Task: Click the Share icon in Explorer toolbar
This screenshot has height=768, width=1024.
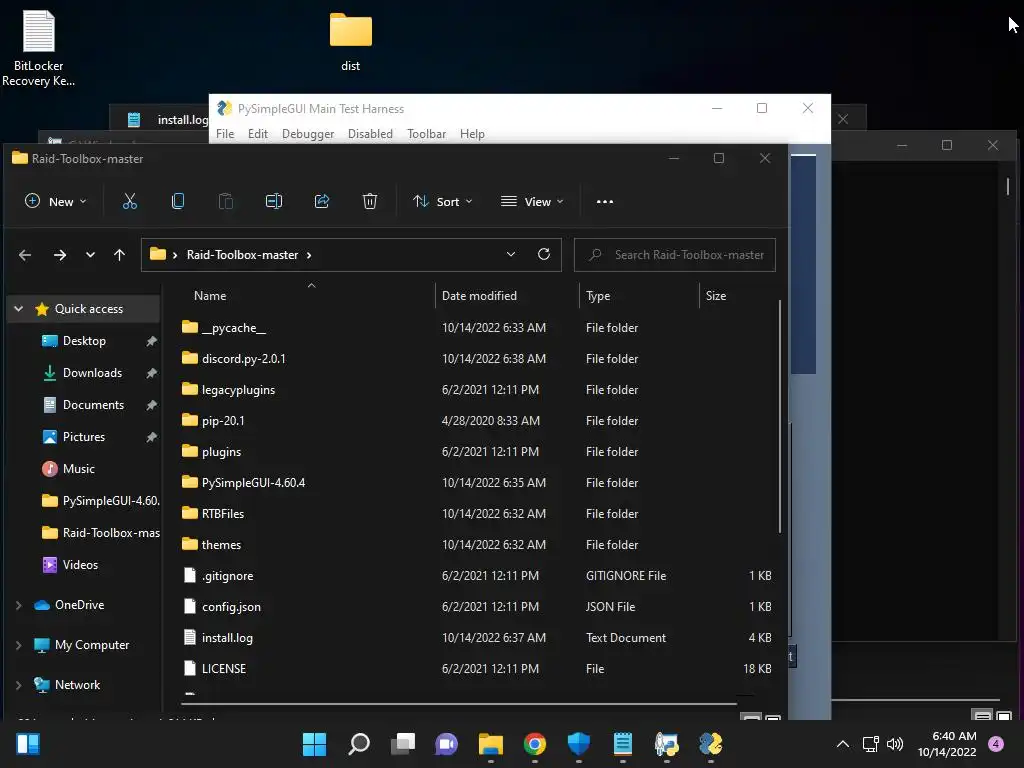Action: coord(322,201)
